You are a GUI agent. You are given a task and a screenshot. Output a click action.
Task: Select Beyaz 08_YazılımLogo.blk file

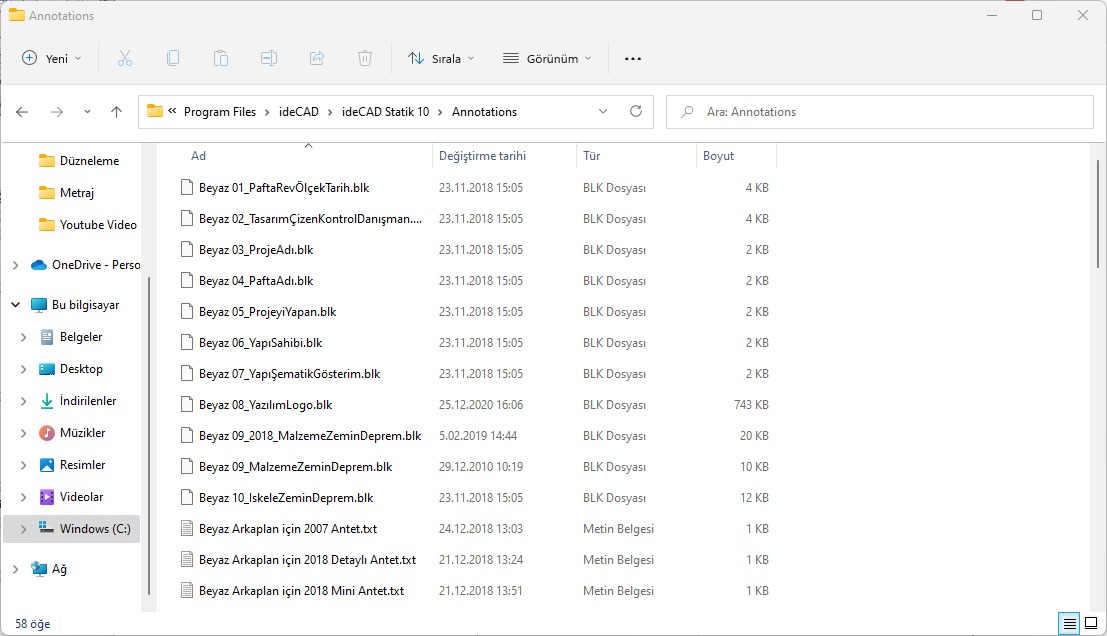pyautogui.click(x=265, y=405)
